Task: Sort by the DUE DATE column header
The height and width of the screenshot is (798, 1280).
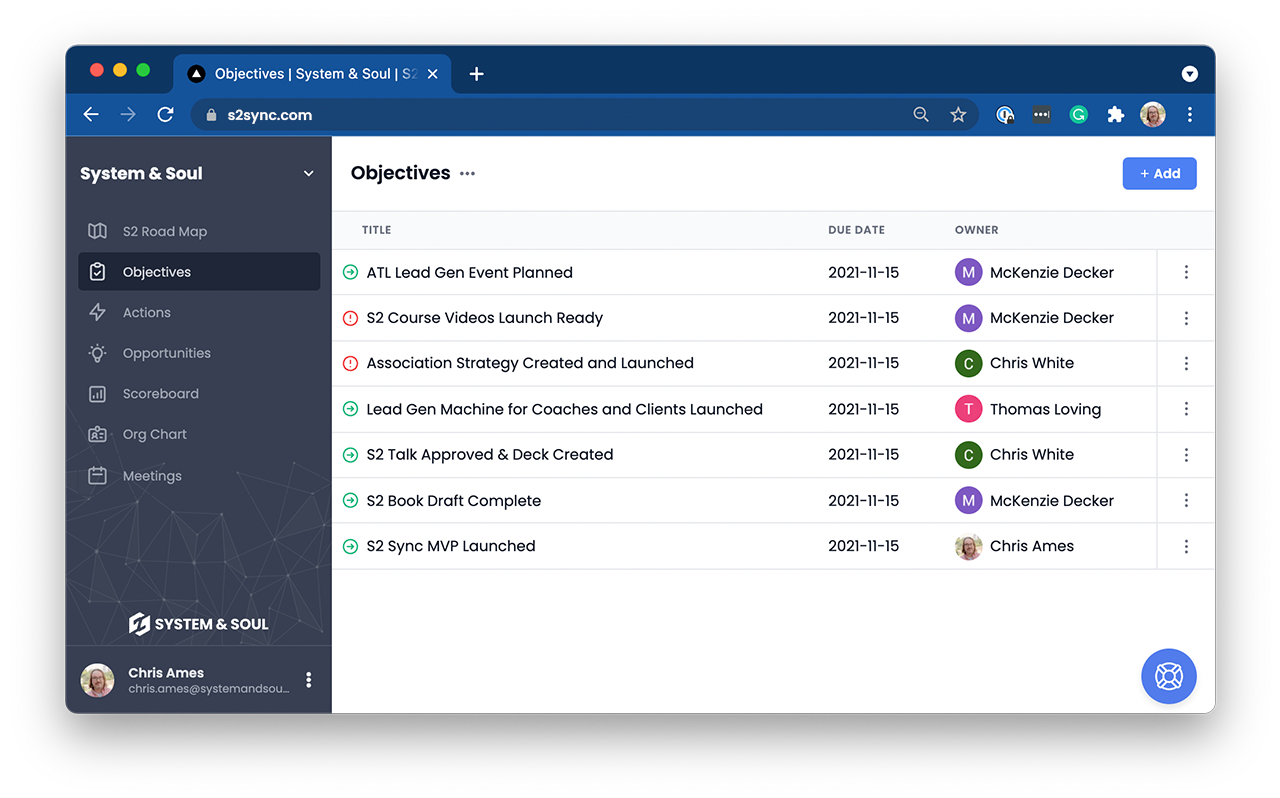Action: click(856, 230)
